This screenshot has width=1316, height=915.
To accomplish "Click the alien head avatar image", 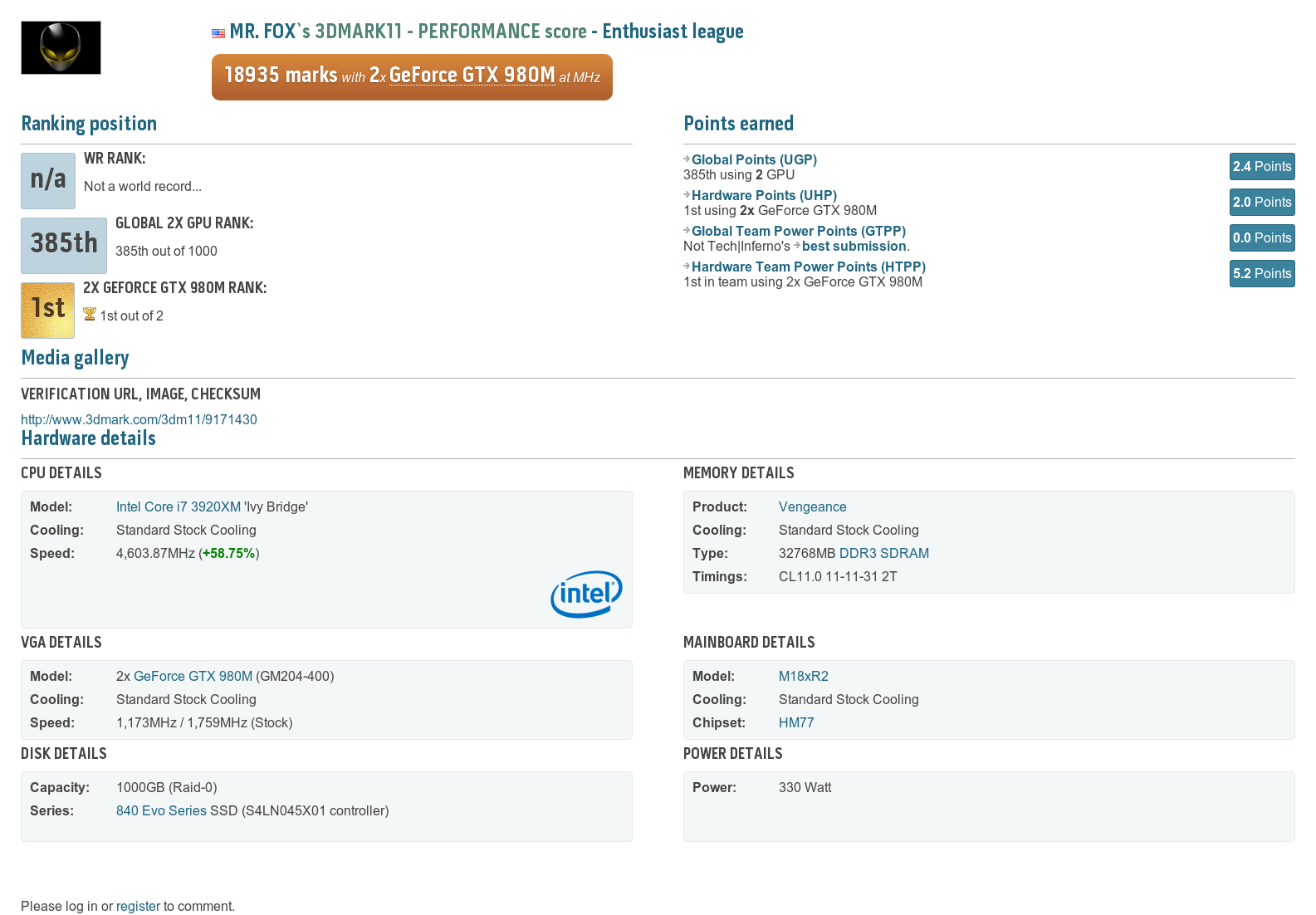I will pyautogui.click(x=61, y=48).
